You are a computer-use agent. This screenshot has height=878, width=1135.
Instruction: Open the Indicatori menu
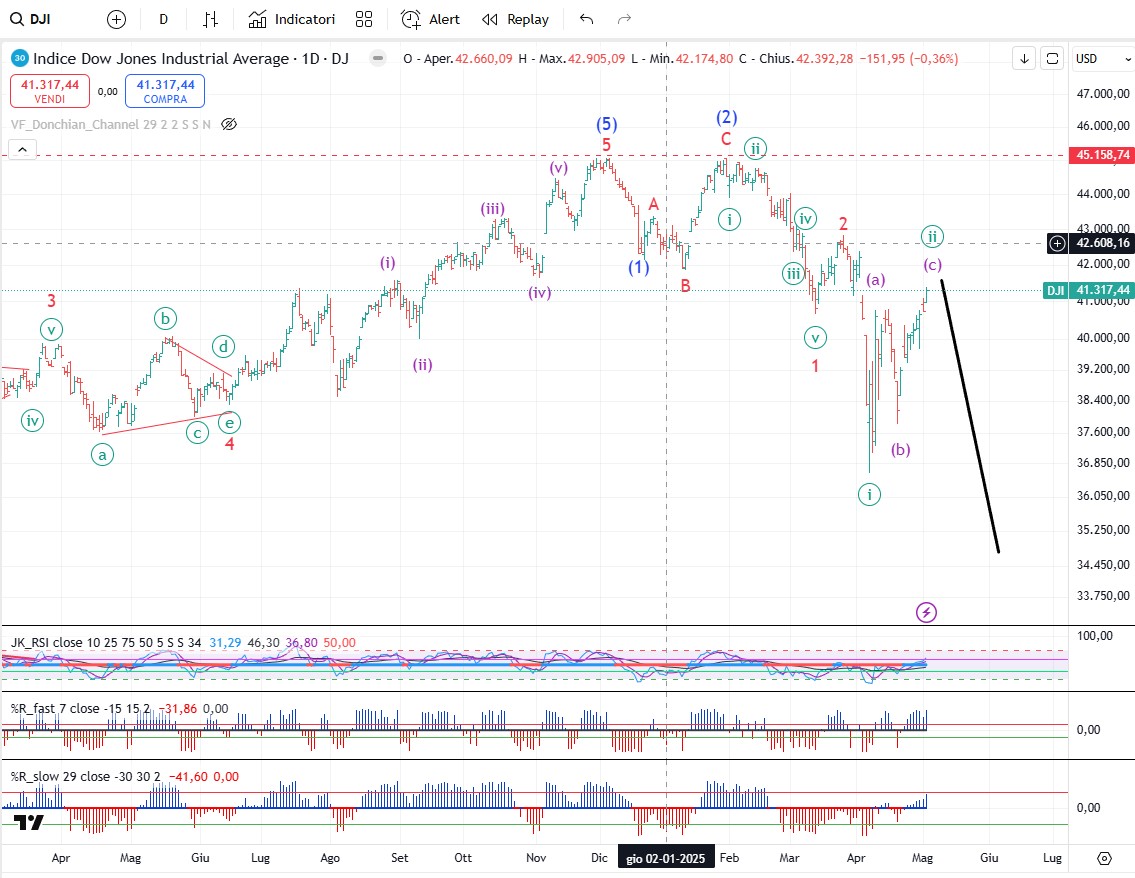(292, 20)
